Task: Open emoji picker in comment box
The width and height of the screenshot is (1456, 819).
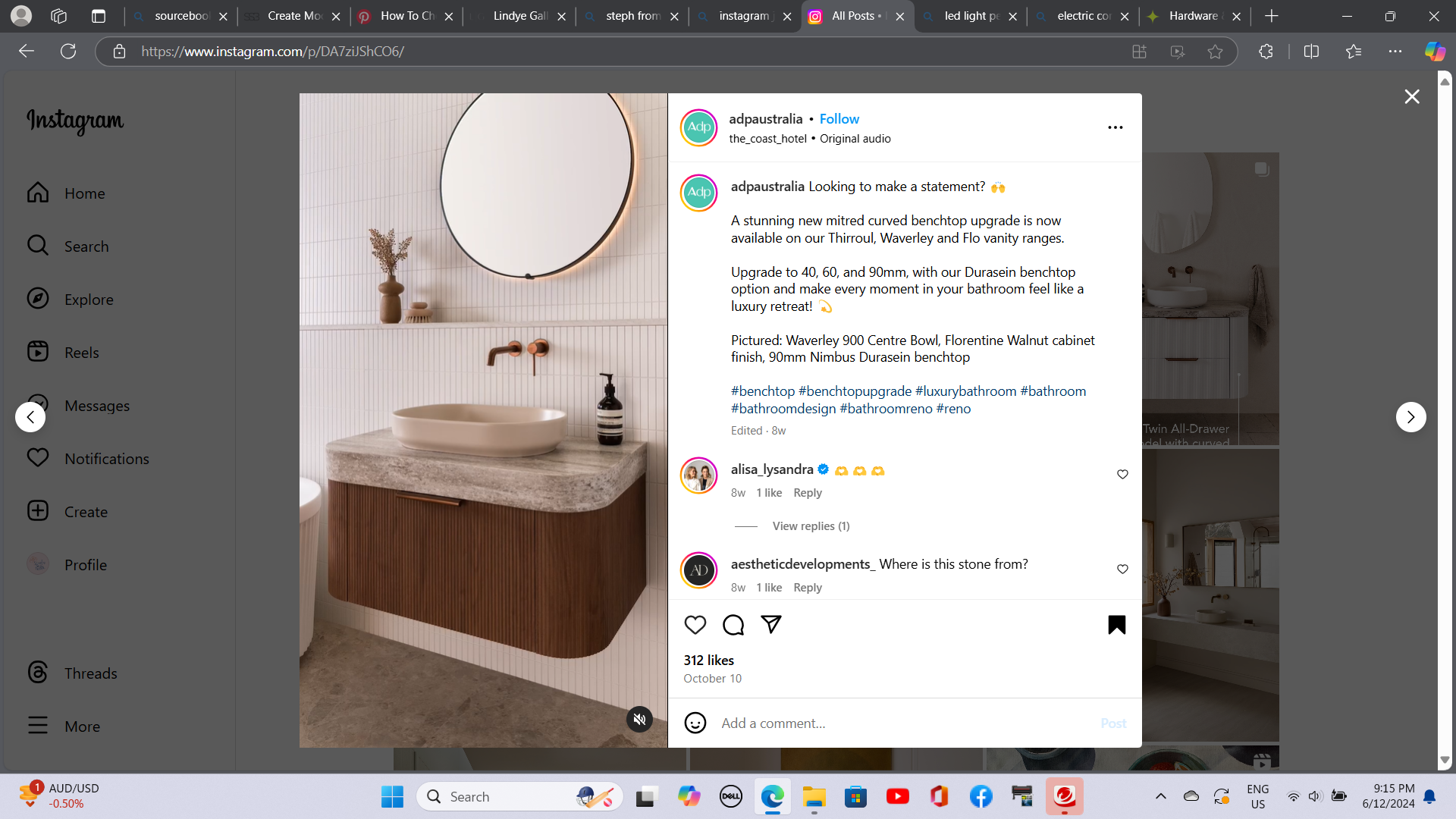Action: [695, 723]
